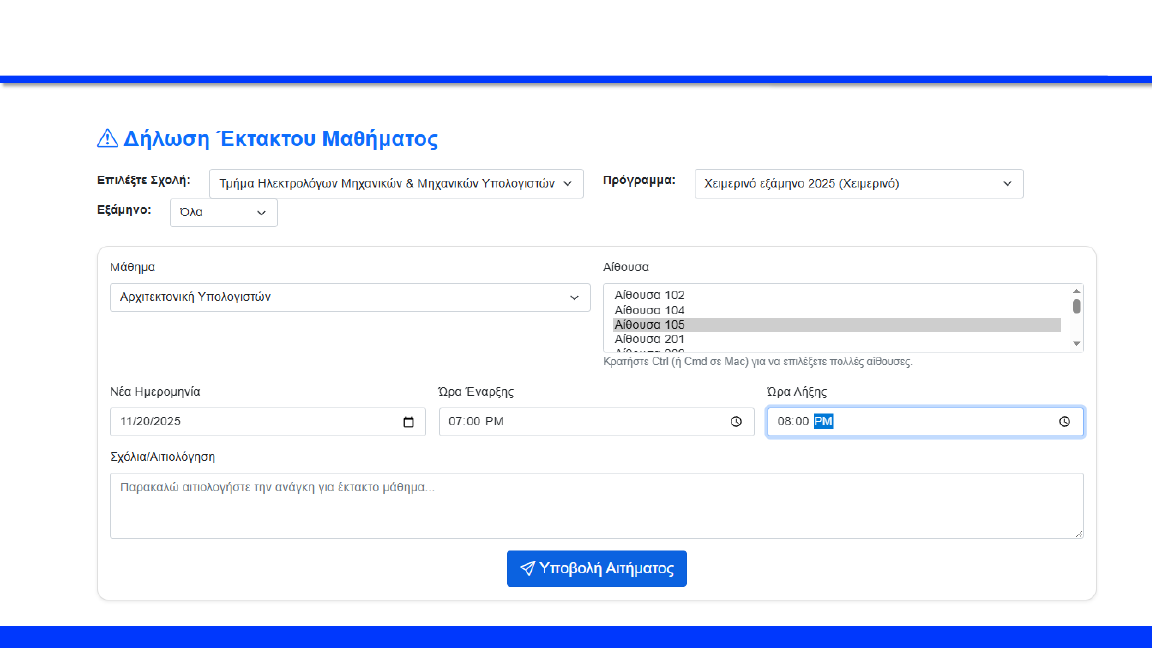
Task: Click the warning triangle icon in the heading
Action: [x=107, y=139]
